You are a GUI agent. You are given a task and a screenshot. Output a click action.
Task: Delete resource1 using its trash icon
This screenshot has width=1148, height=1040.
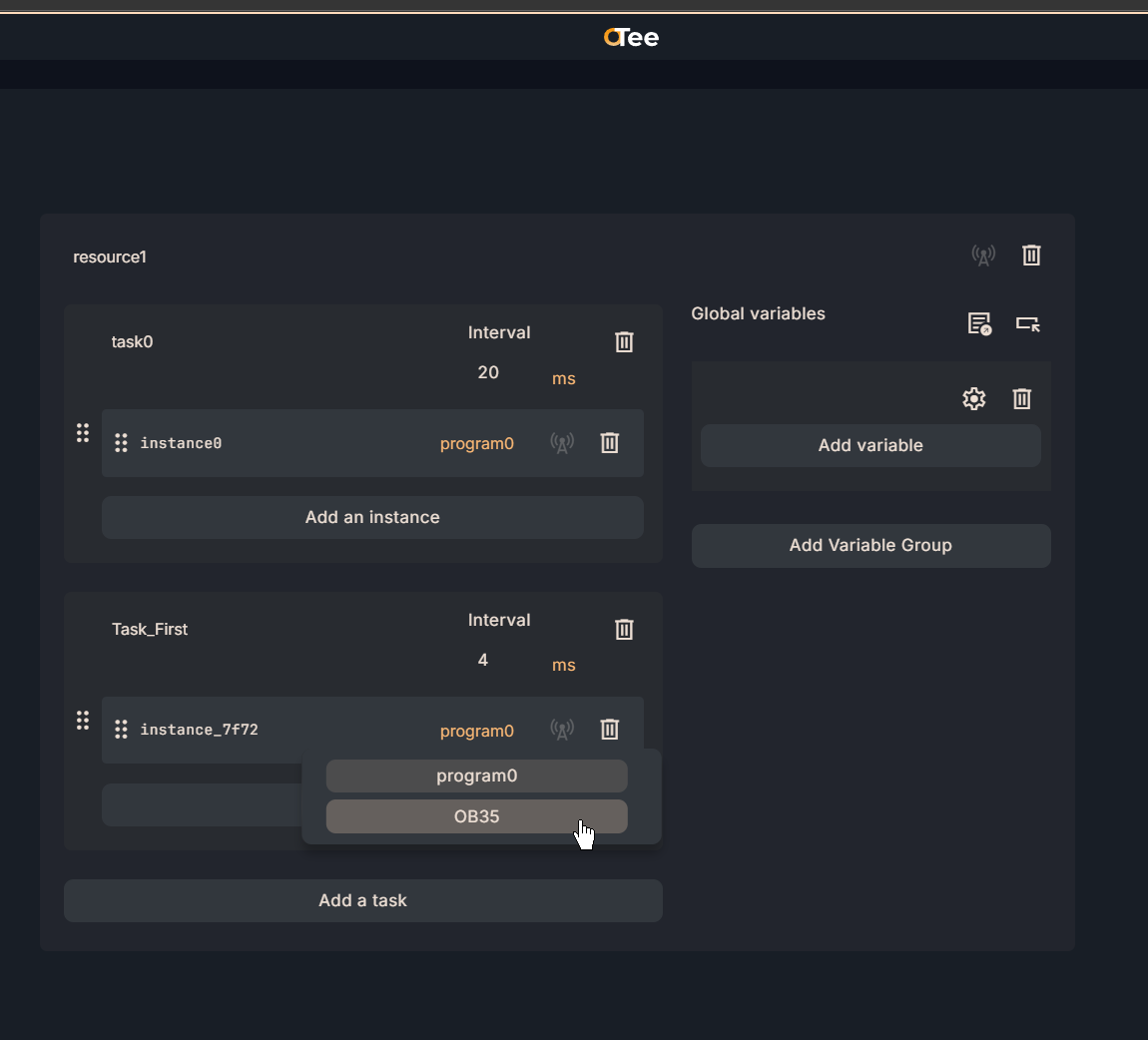coord(1031,256)
